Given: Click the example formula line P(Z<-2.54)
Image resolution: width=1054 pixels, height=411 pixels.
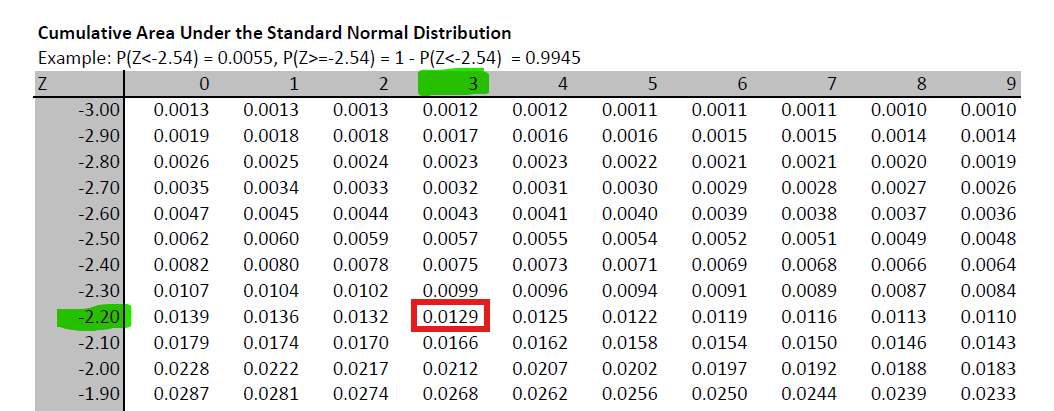Looking at the screenshot, I should (x=309, y=58).
